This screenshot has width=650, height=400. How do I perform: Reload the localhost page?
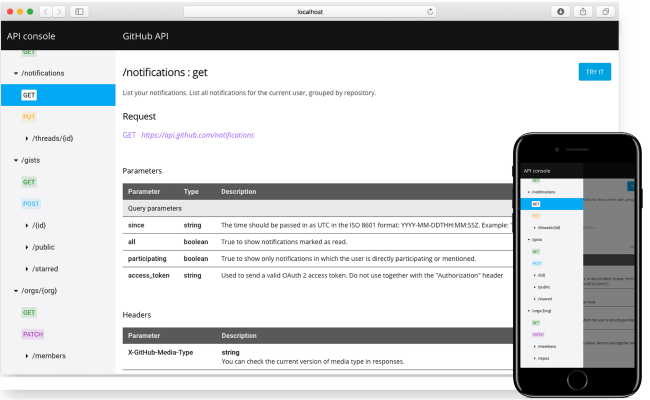430,12
